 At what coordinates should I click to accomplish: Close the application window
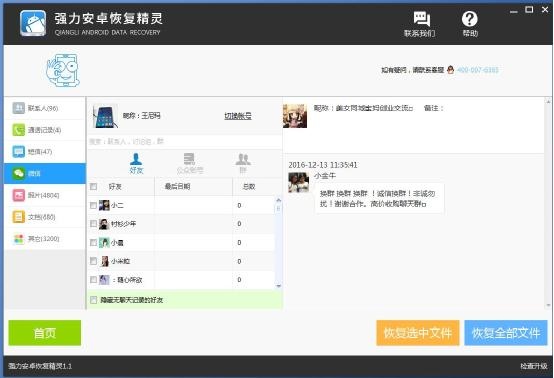coord(545,10)
